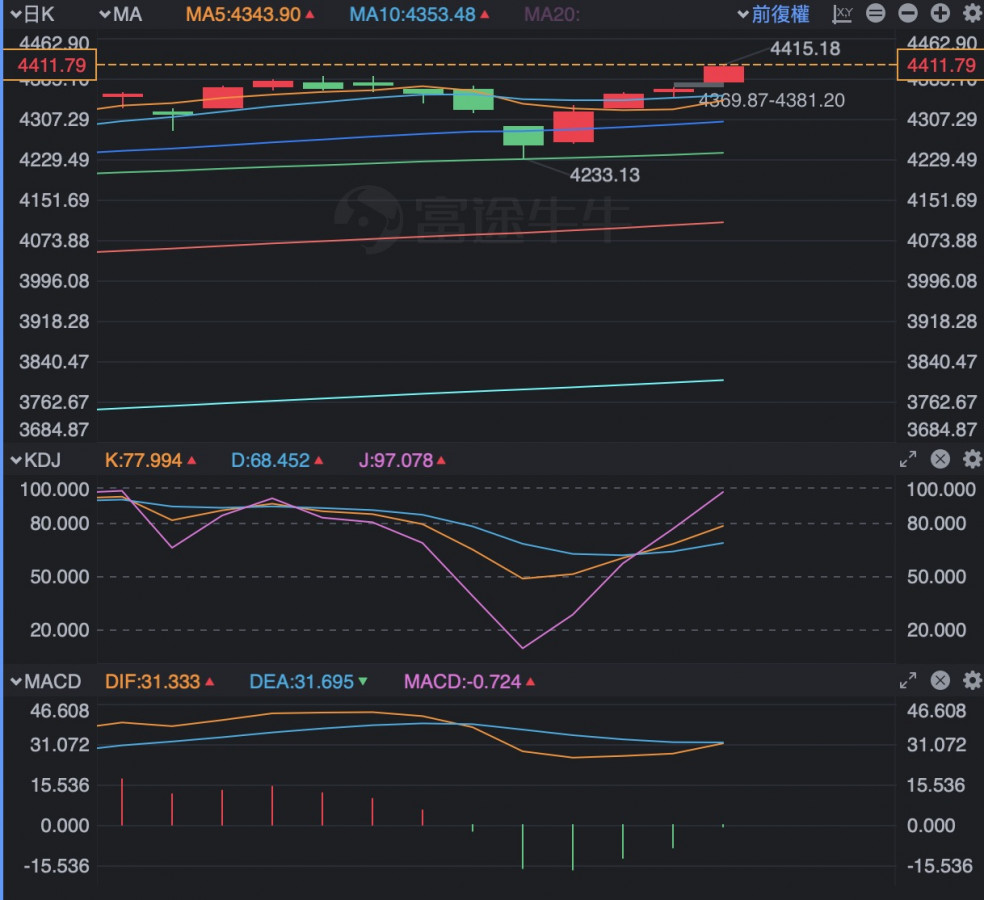Expand the MACD panel to fullscreen

[x=908, y=680]
